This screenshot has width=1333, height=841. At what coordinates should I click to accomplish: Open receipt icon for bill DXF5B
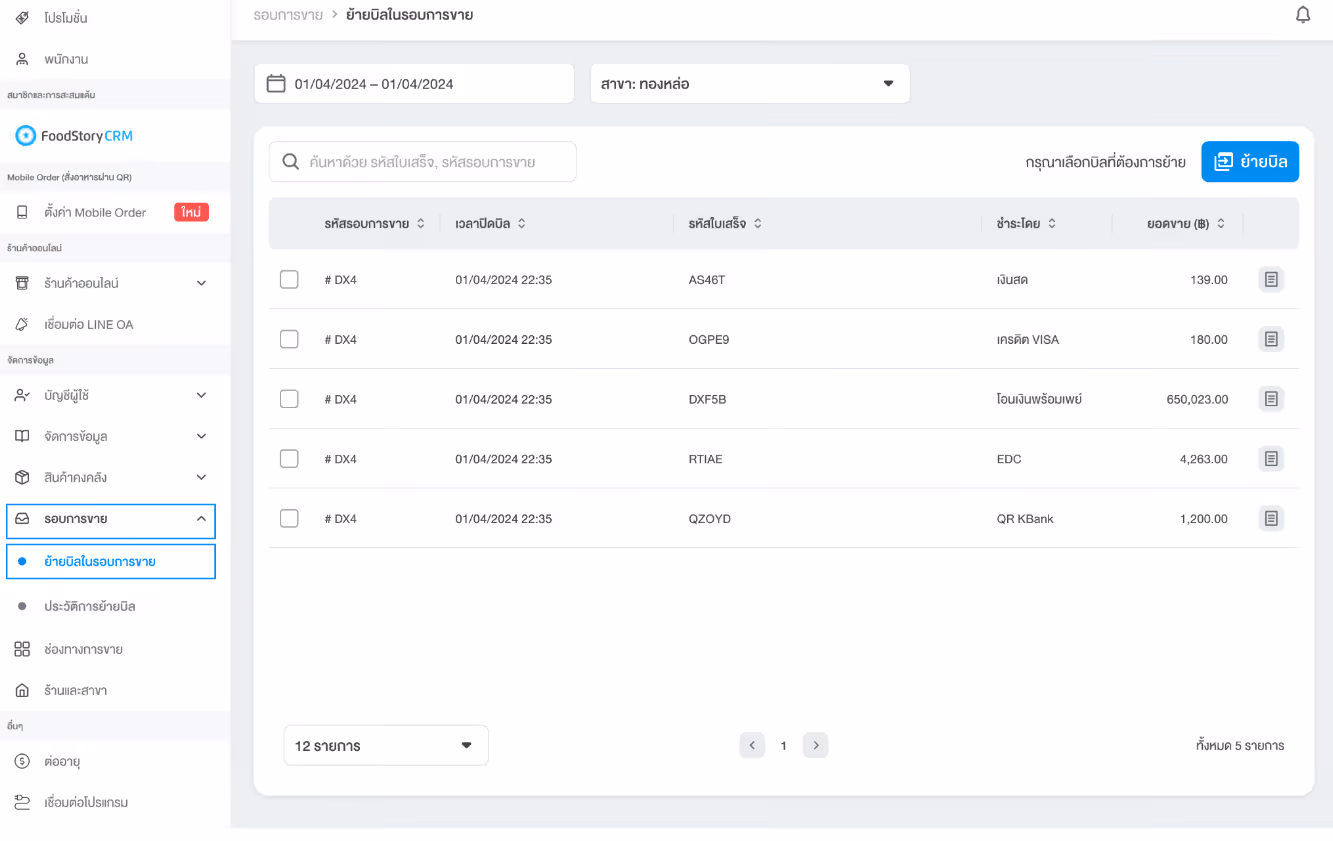tap(1271, 399)
